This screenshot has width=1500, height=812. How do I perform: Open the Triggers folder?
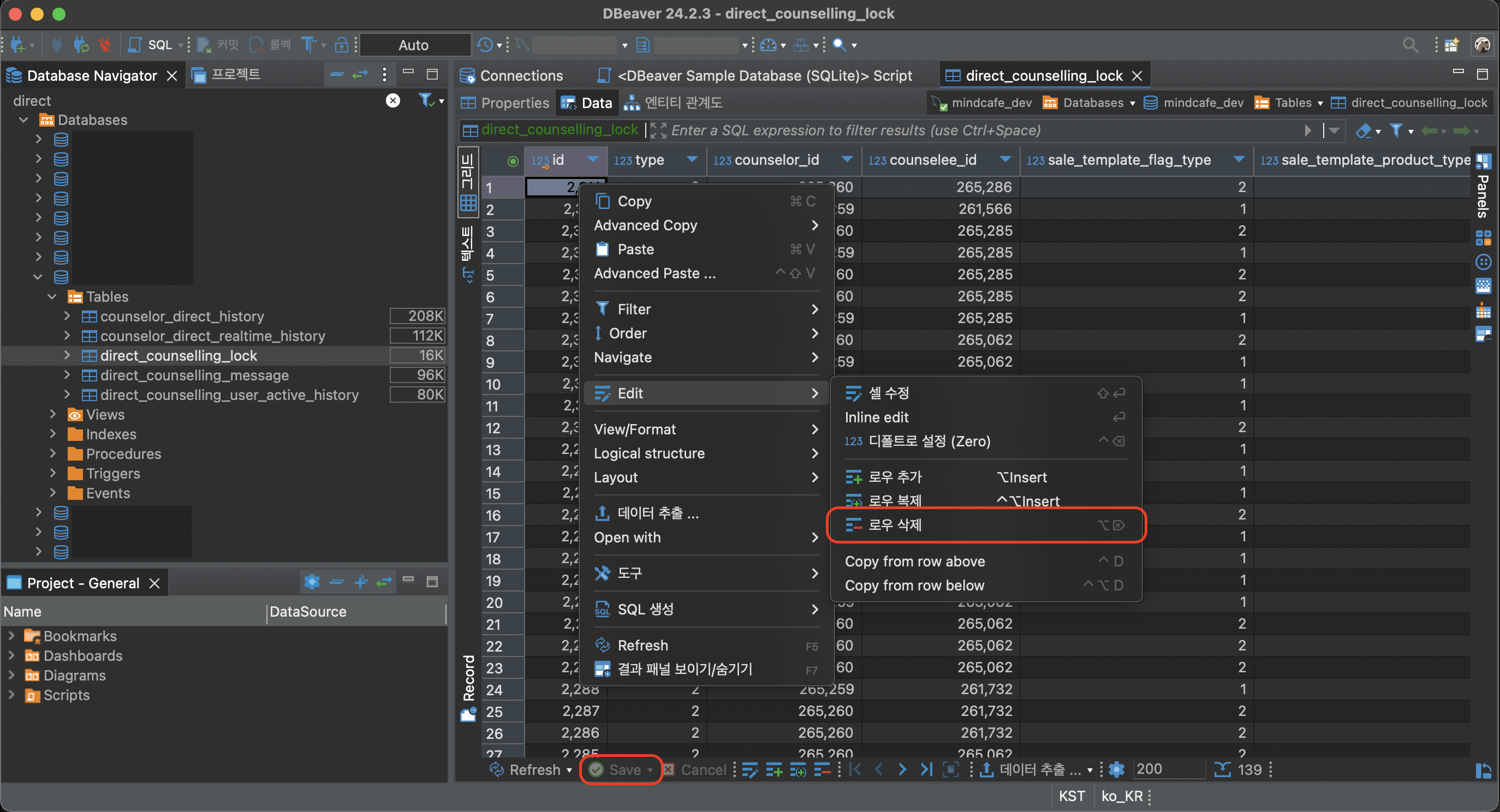pyautogui.click(x=113, y=473)
